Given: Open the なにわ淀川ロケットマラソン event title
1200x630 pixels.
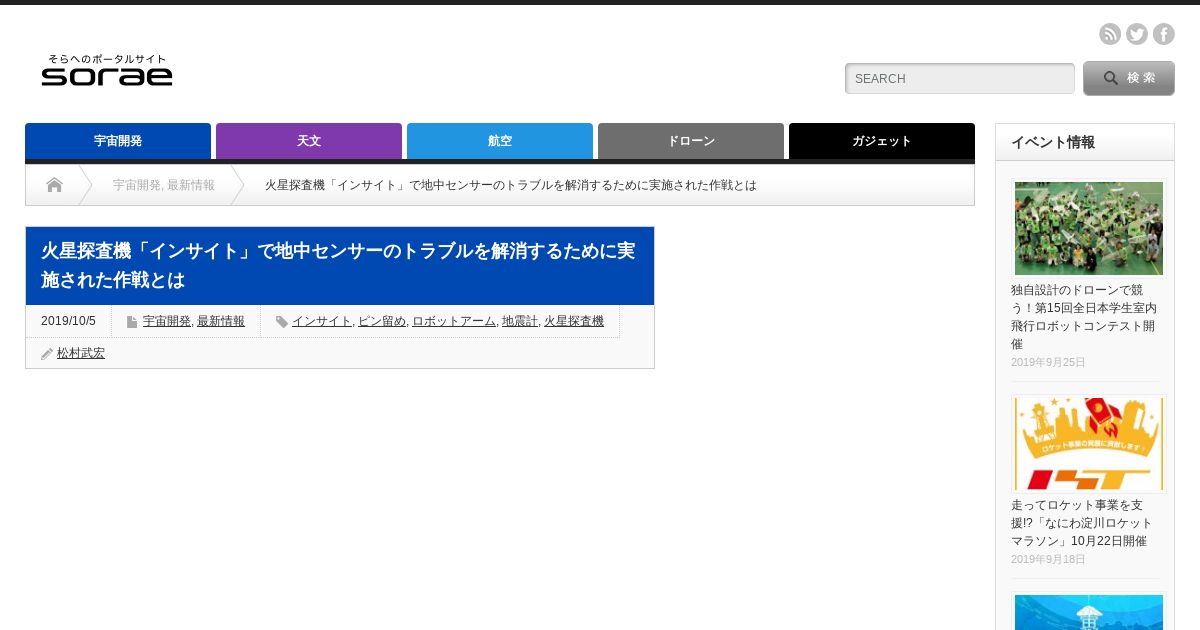Looking at the screenshot, I should [1082, 523].
